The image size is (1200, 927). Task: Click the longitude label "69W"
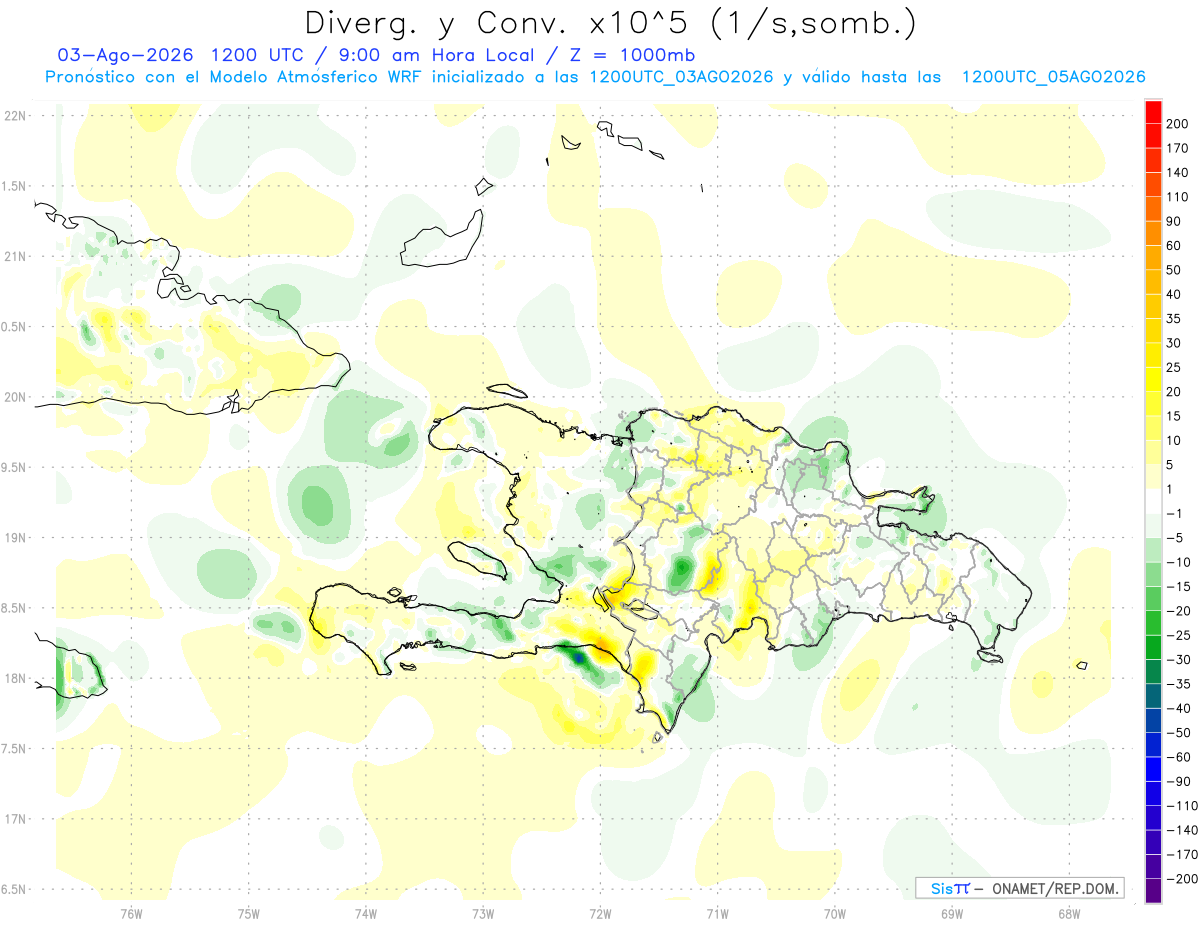point(951,913)
